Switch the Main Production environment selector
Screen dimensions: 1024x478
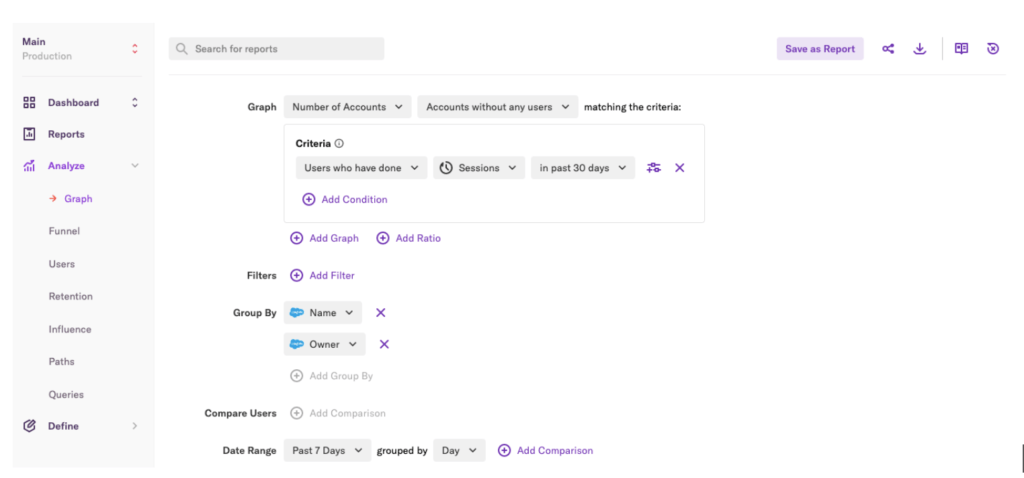click(82, 48)
